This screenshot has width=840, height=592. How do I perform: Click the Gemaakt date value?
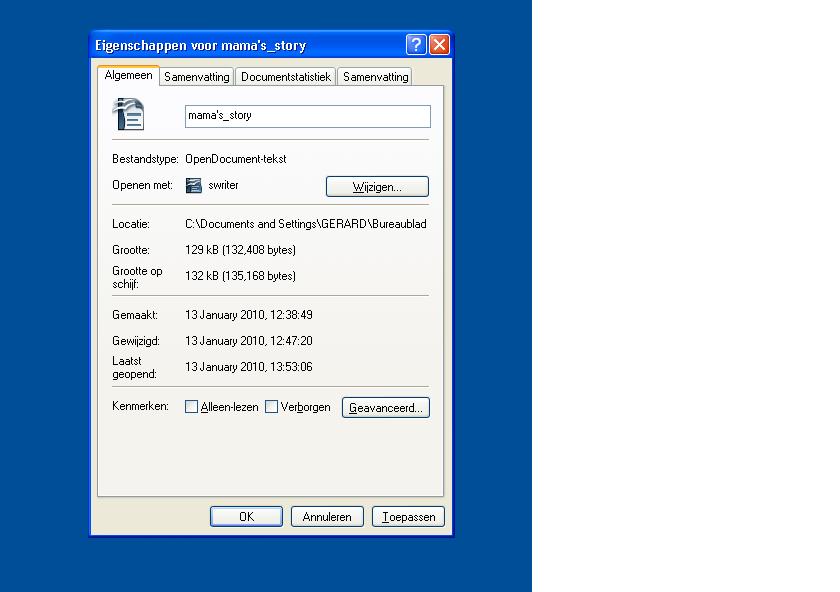pyautogui.click(x=248, y=315)
